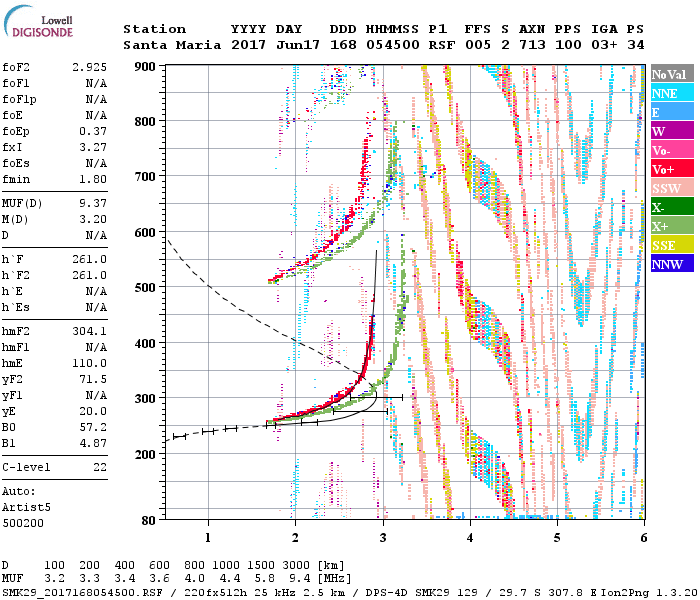Screen dimensions: 700x600
Task: Select the X- dark green legend swatch
Action: coord(672,207)
